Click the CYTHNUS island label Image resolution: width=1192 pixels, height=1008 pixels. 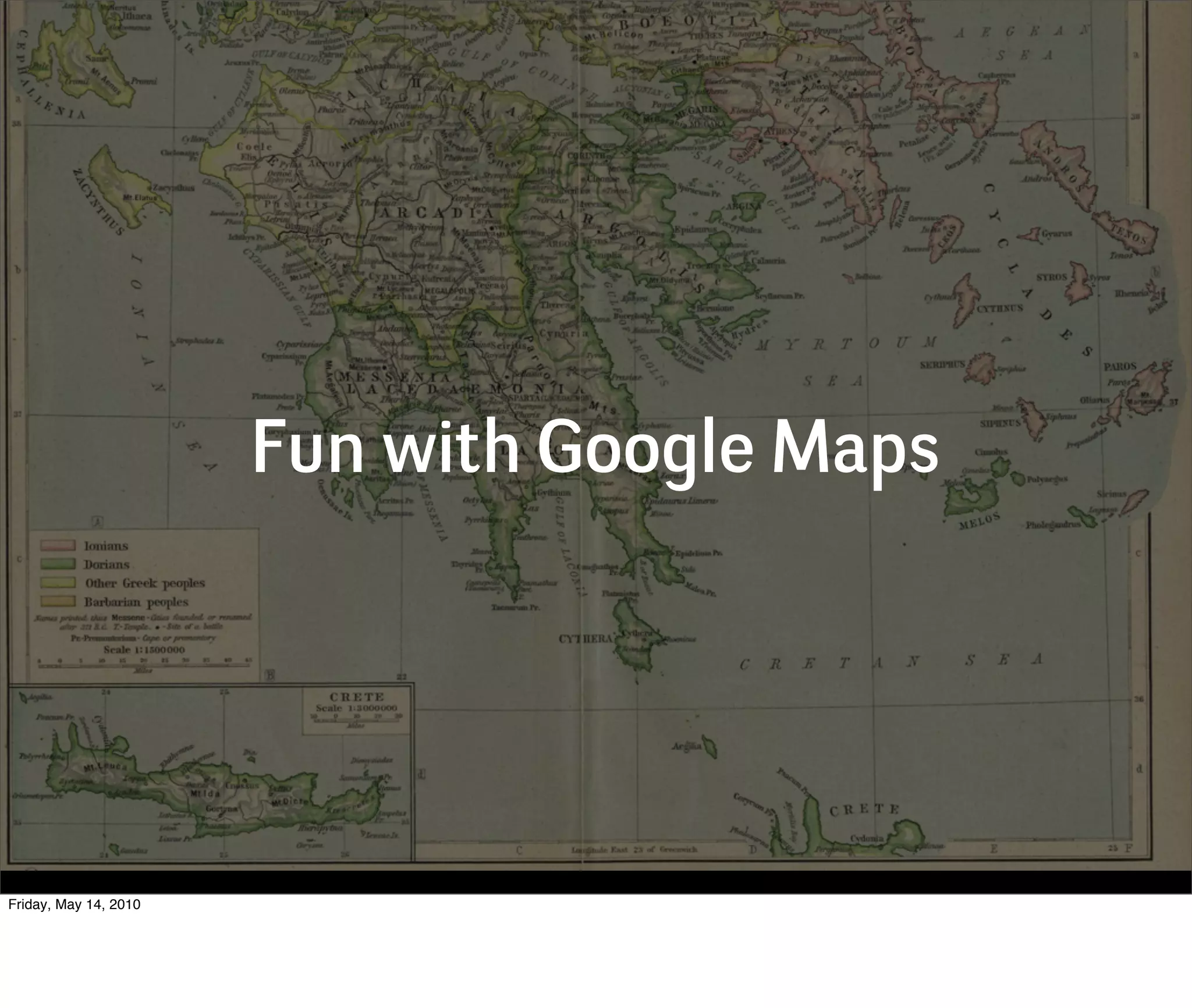(x=999, y=308)
